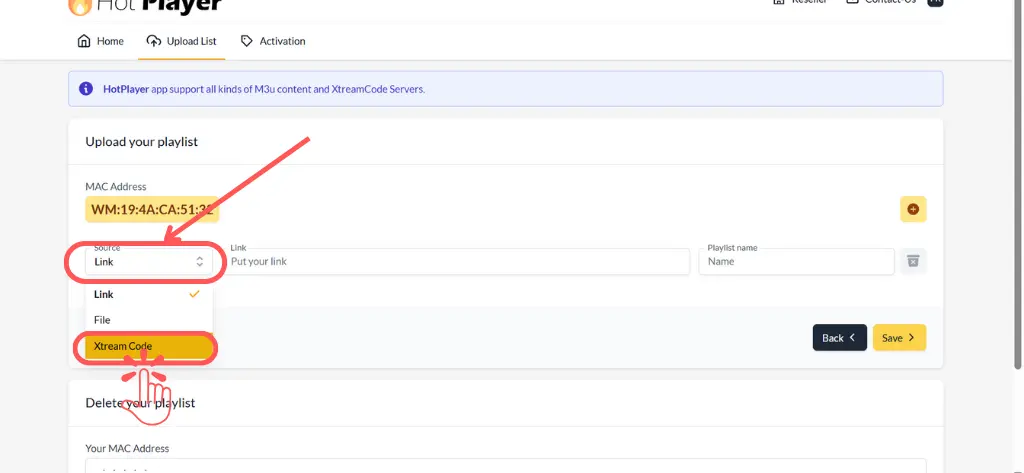Screen dimensions: 1024x473
Task: Open the Home tab
Action: [101, 41]
